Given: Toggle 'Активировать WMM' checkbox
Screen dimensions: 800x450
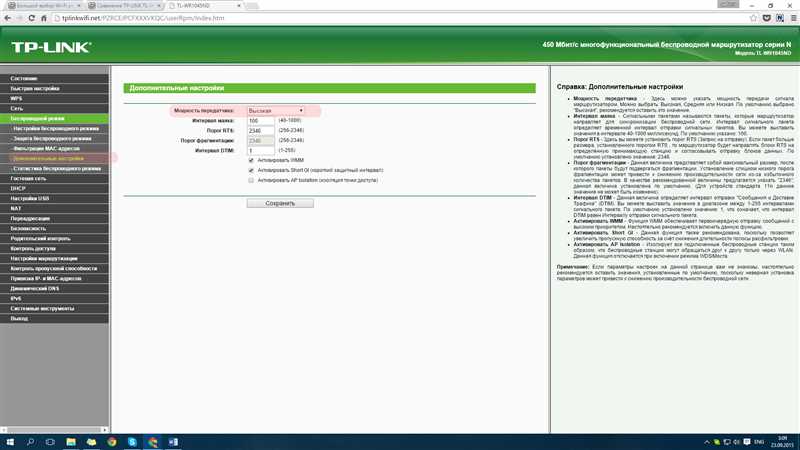Looking at the screenshot, I should (251, 160).
